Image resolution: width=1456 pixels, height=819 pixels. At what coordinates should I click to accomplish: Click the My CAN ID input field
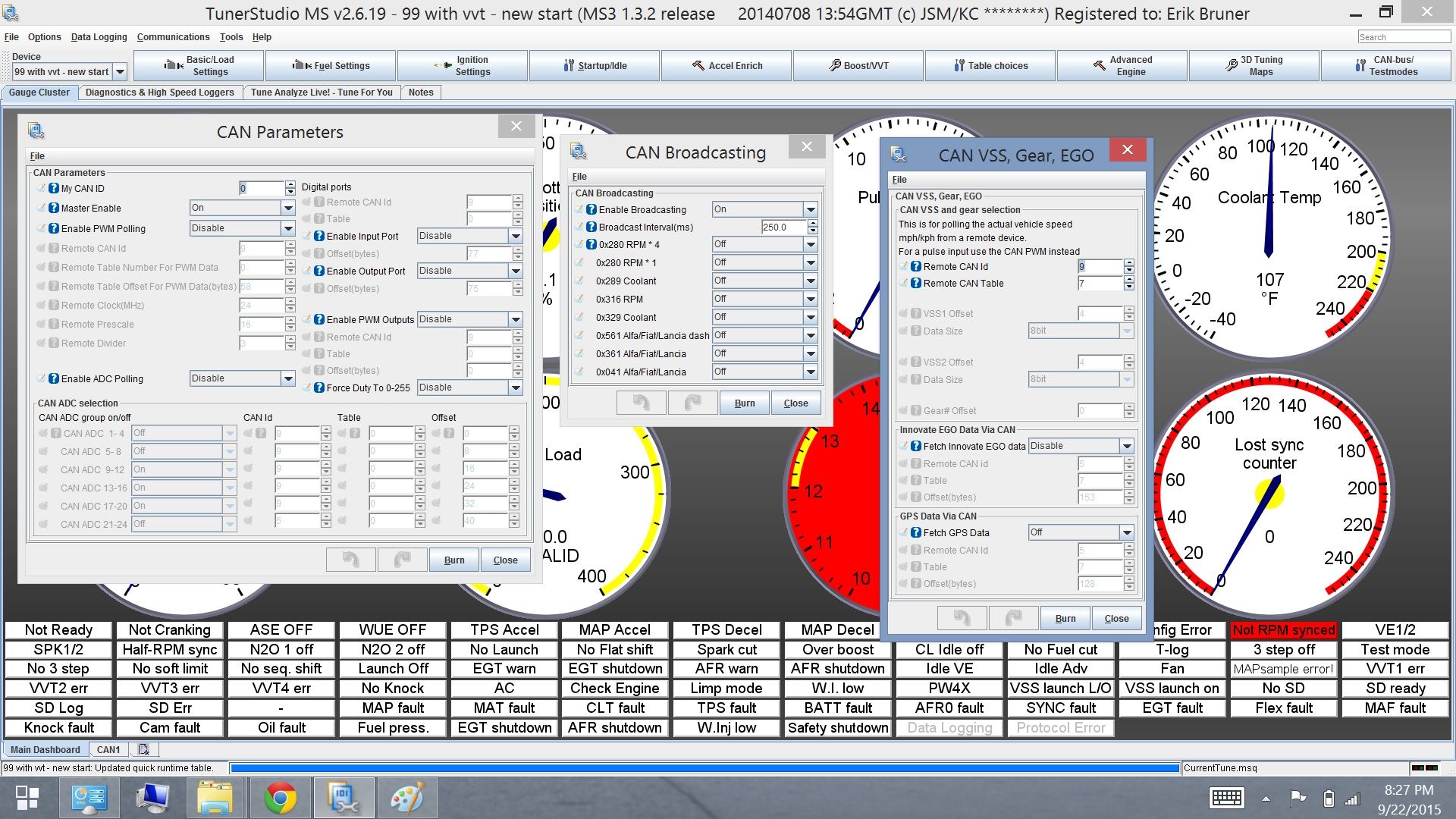pyautogui.click(x=262, y=189)
